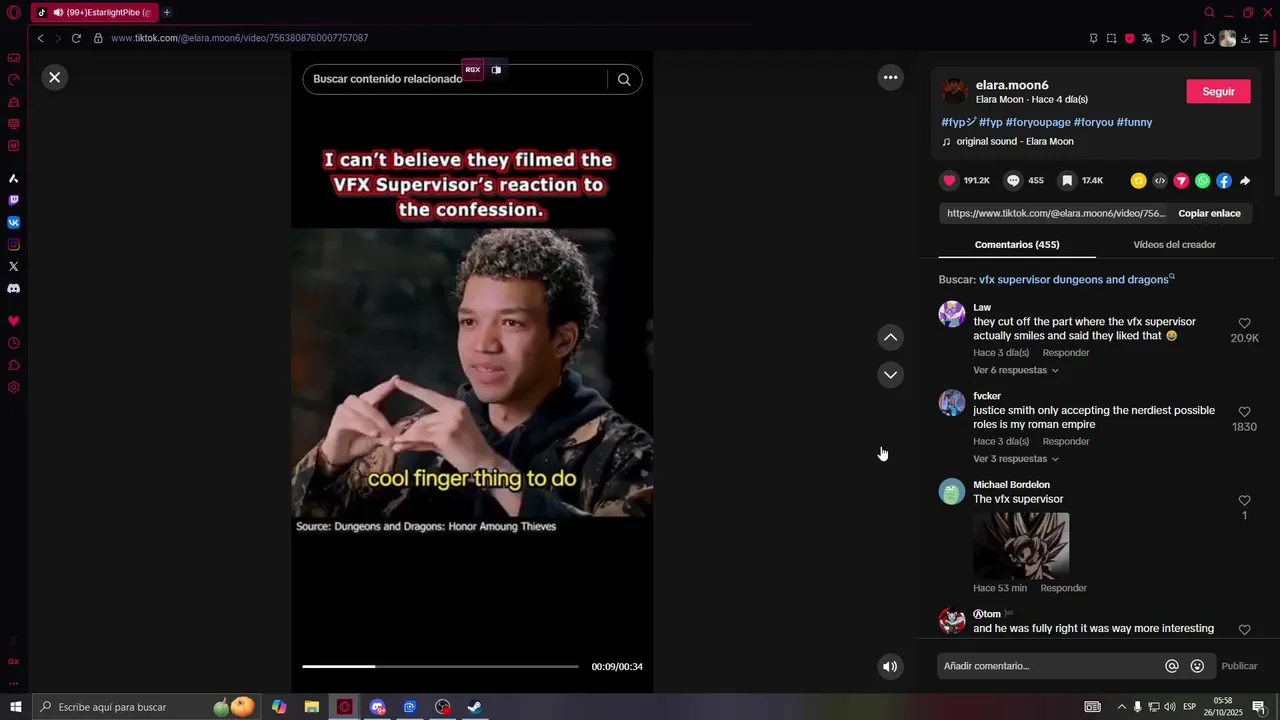Click the #funny hashtag

point(1134,122)
